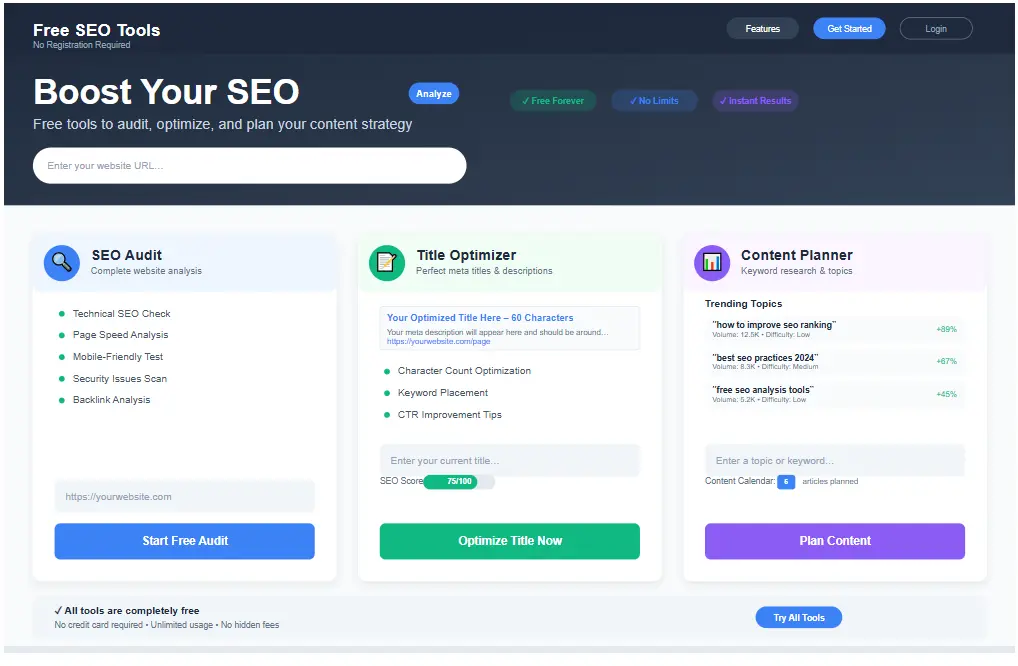Click the bullet beside Backlink Analysis
This screenshot has height=666, width=1018.
click(63, 399)
